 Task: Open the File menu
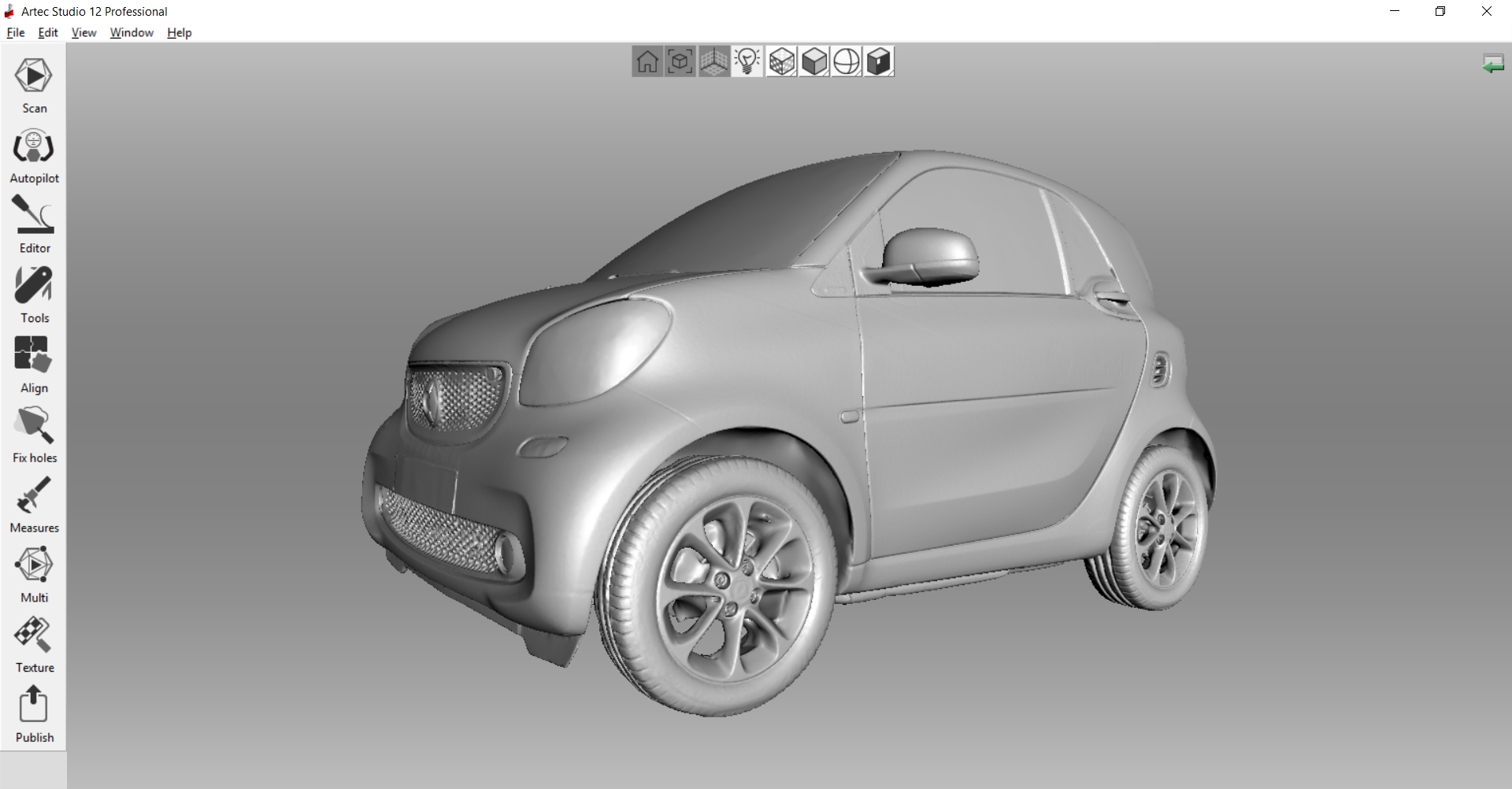(16, 32)
